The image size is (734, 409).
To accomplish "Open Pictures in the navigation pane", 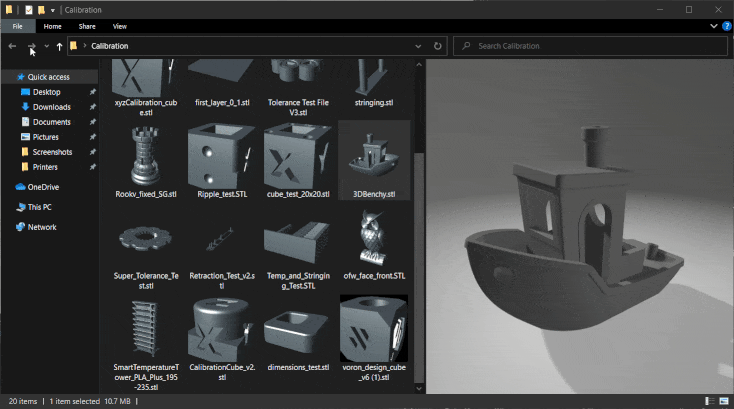I will coord(45,137).
